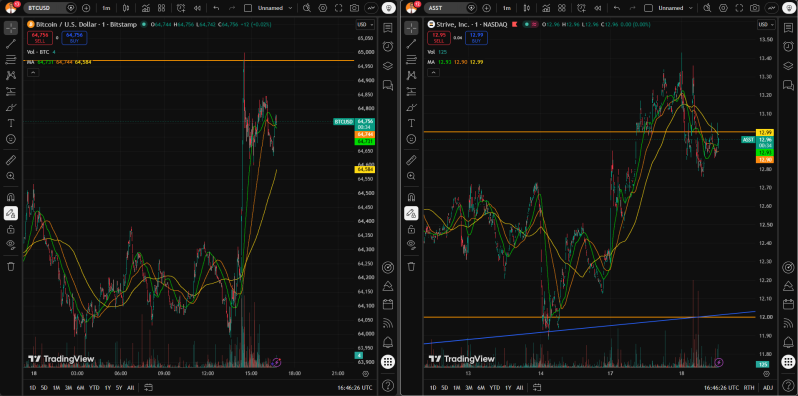Toggle layout select checkbox in ASST window
This screenshot has width=798, height=396.
coord(649,8)
